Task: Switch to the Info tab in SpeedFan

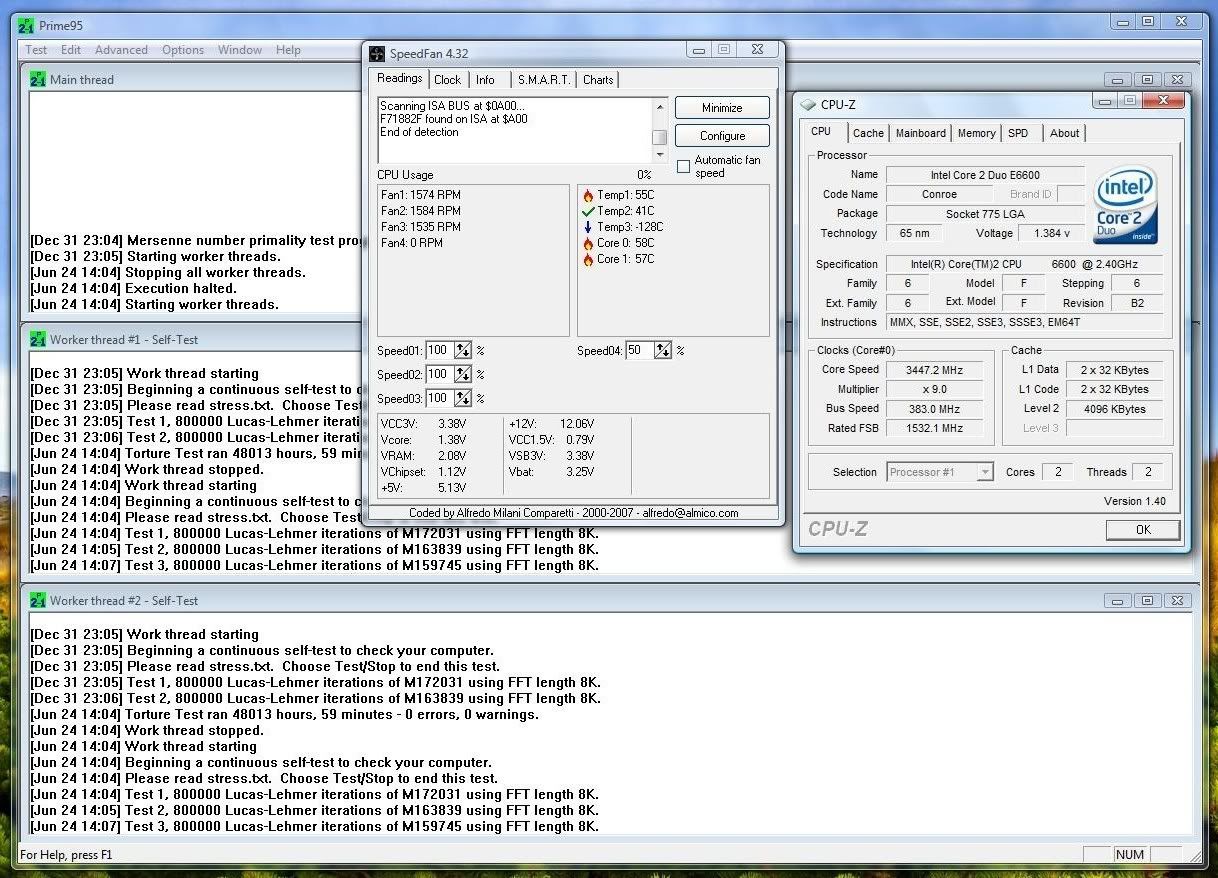Action: coord(485,80)
